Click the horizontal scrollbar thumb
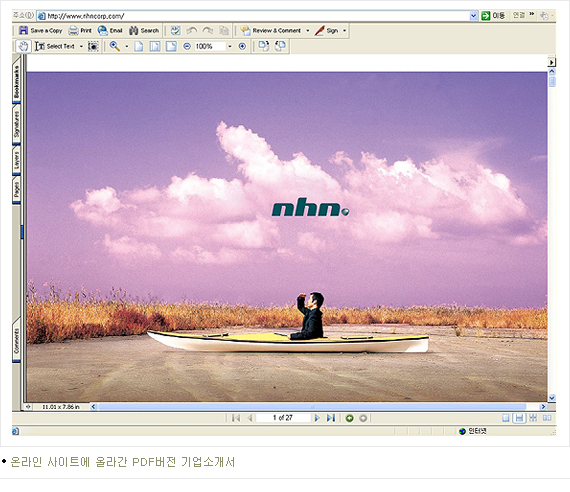570x492 pixels. [x=312, y=407]
